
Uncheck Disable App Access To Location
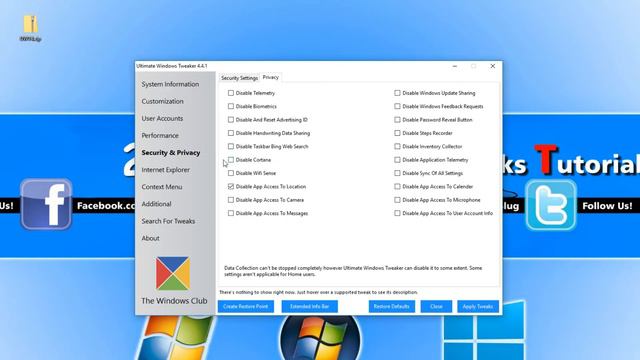coord(231,187)
